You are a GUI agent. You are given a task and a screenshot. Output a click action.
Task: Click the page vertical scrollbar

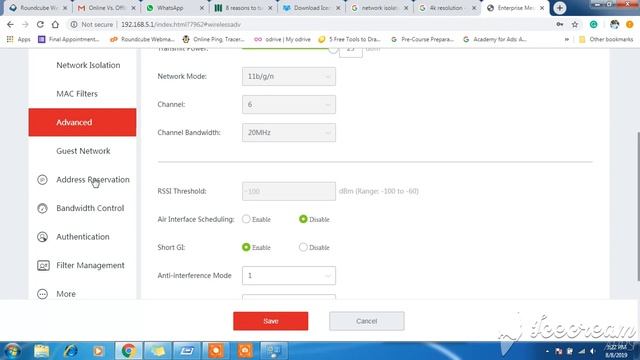(x=638, y=206)
